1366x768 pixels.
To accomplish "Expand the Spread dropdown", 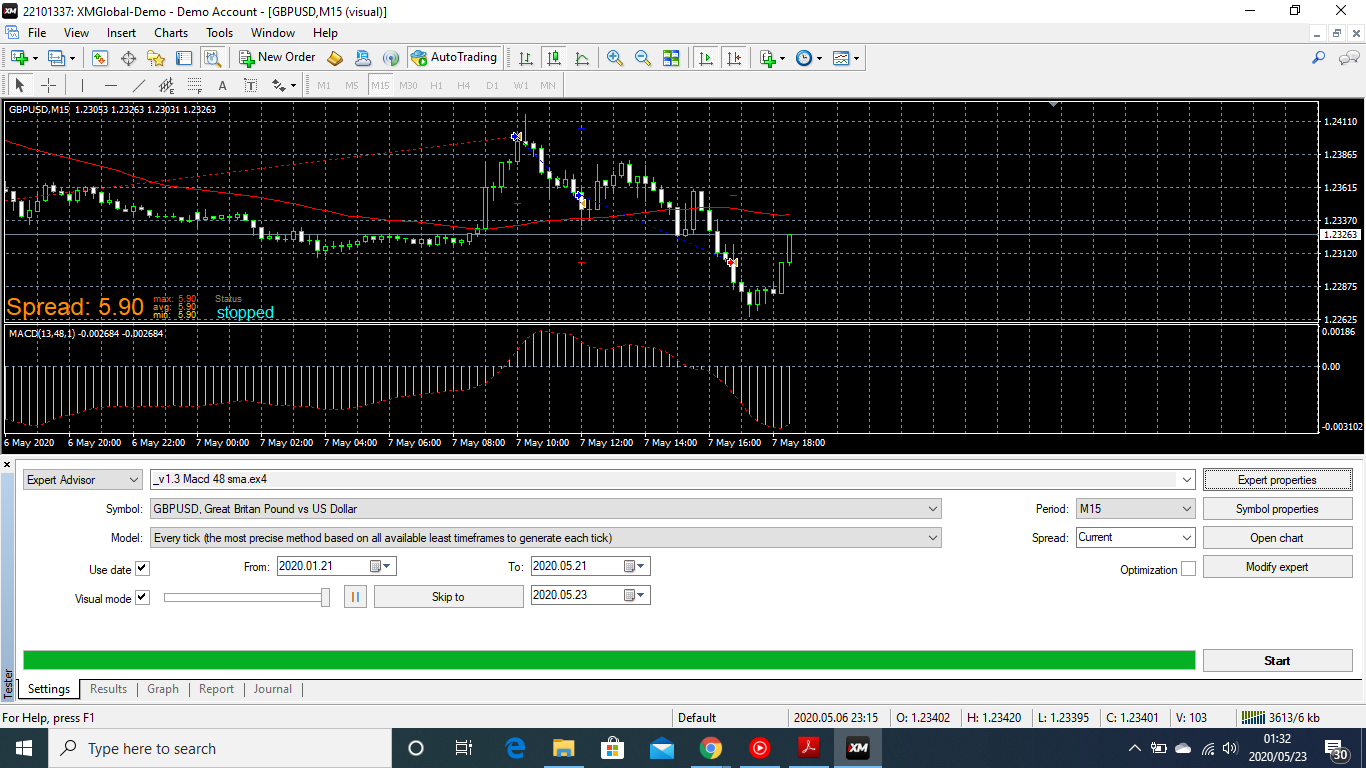I will tap(1135, 538).
